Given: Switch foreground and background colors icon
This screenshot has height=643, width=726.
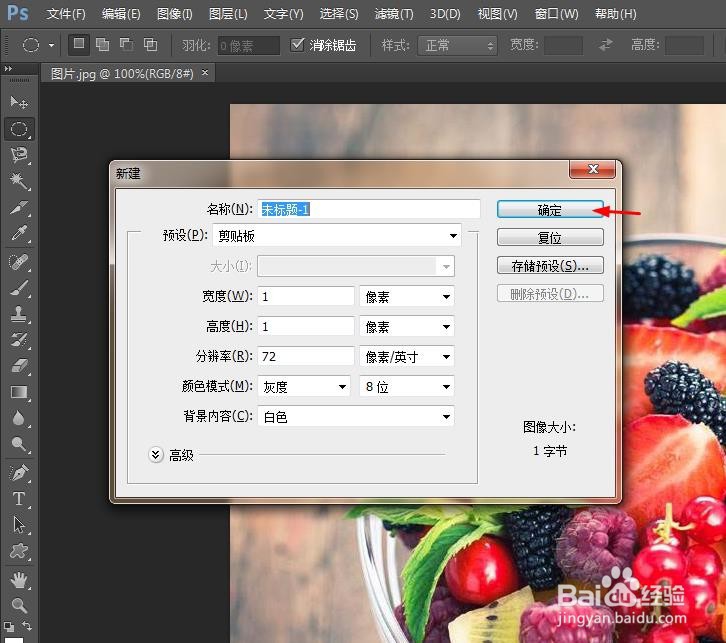Looking at the screenshot, I should pyautogui.click(x=27, y=626).
